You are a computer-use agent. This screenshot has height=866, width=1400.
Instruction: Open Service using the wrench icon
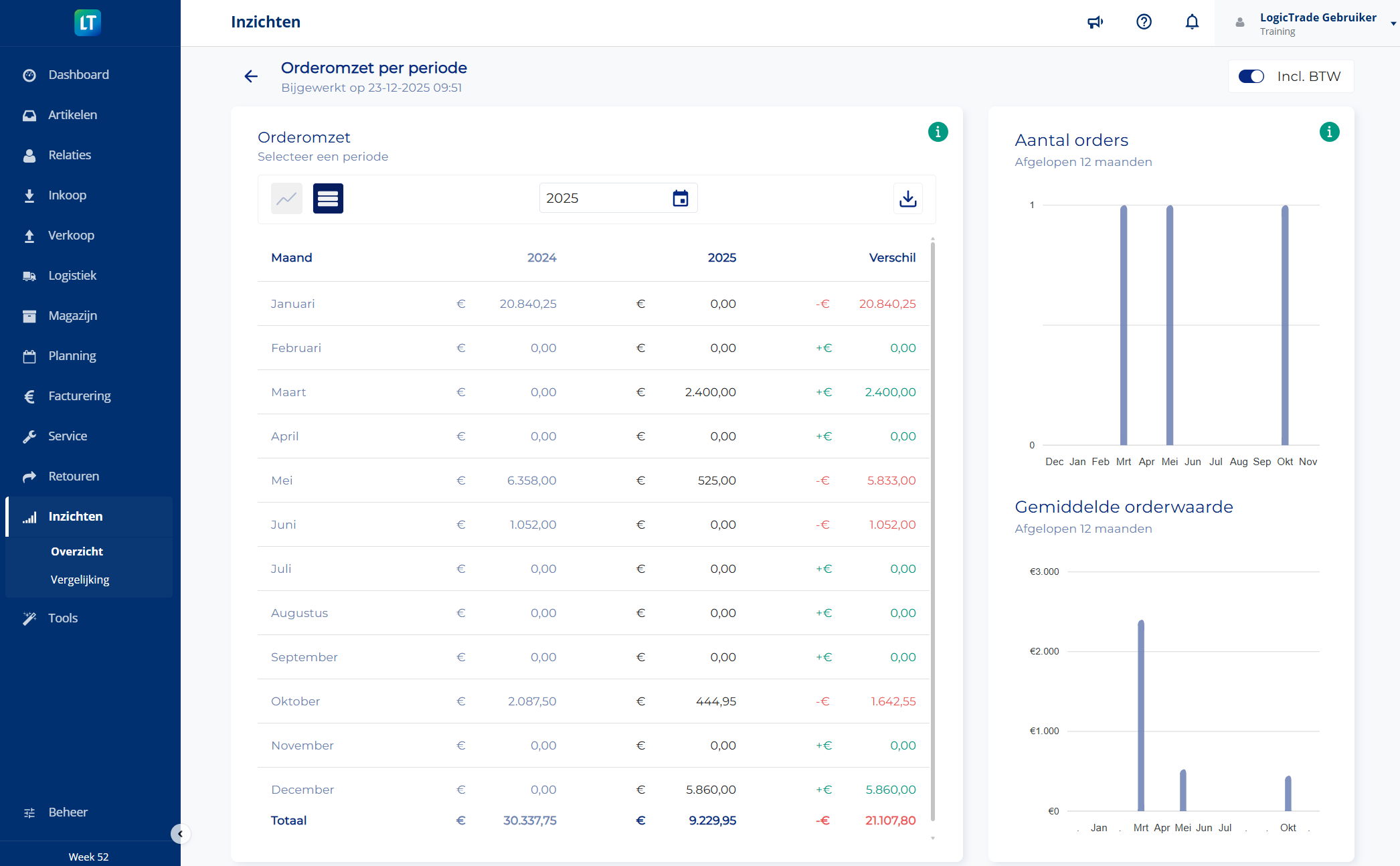click(x=29, y=436)
